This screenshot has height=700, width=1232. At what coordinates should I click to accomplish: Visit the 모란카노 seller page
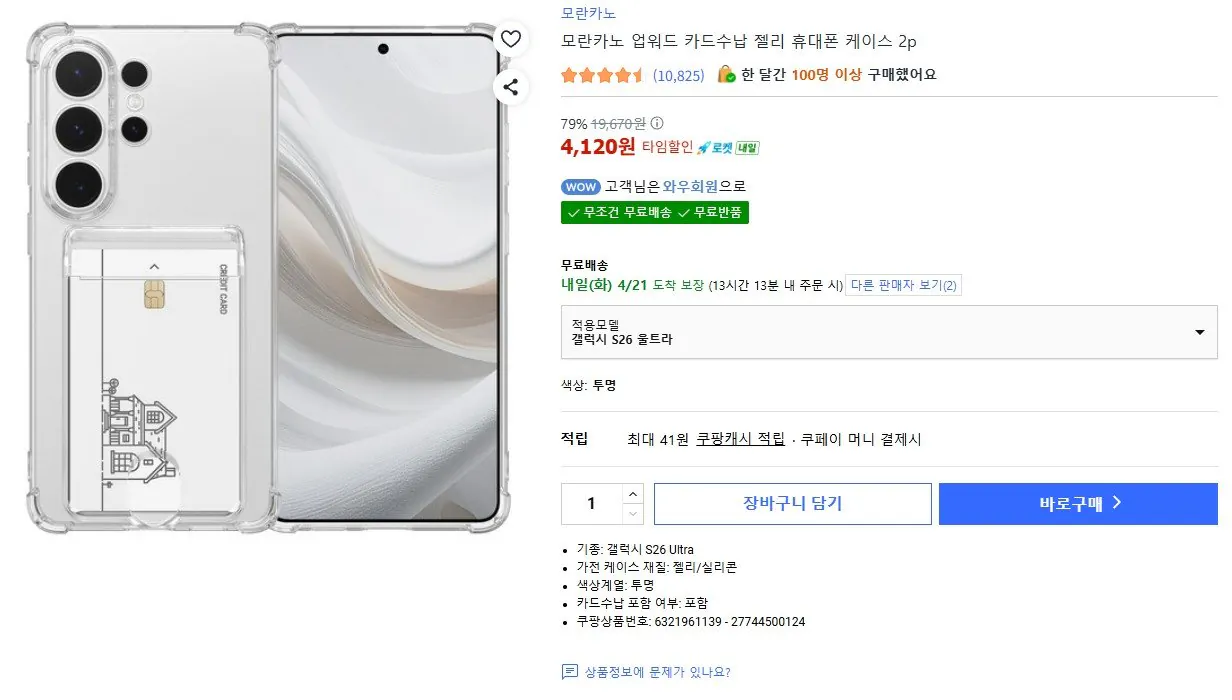[x=587, y=13]
